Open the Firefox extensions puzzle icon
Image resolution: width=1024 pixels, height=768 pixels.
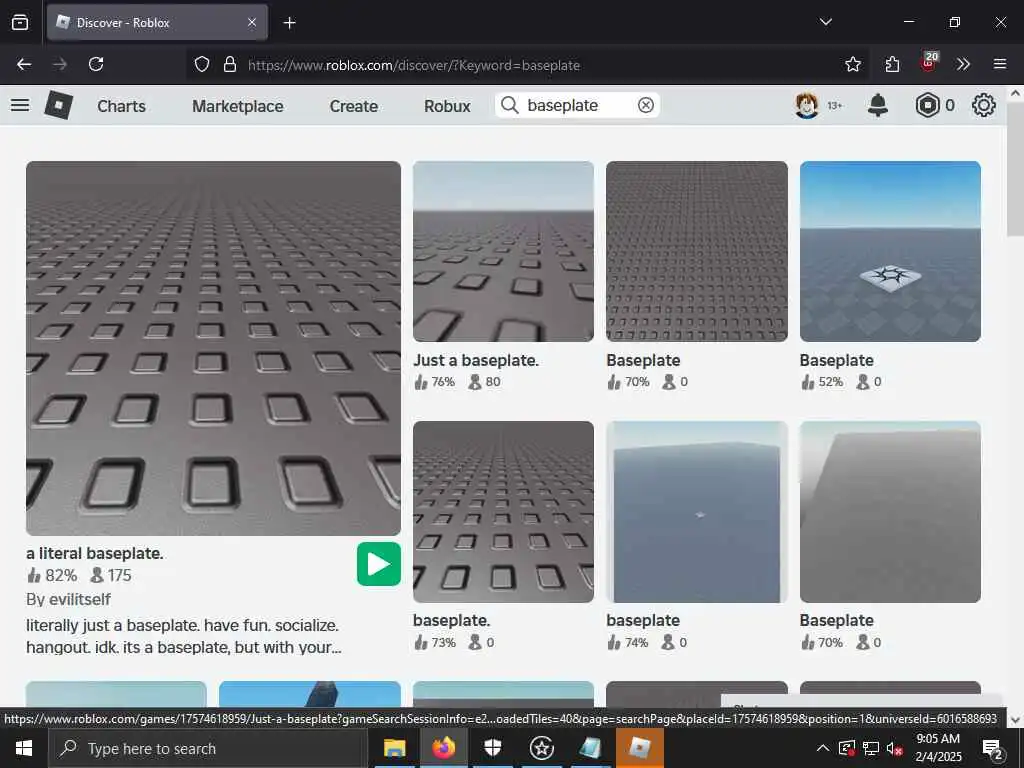(x=892, y=64)
